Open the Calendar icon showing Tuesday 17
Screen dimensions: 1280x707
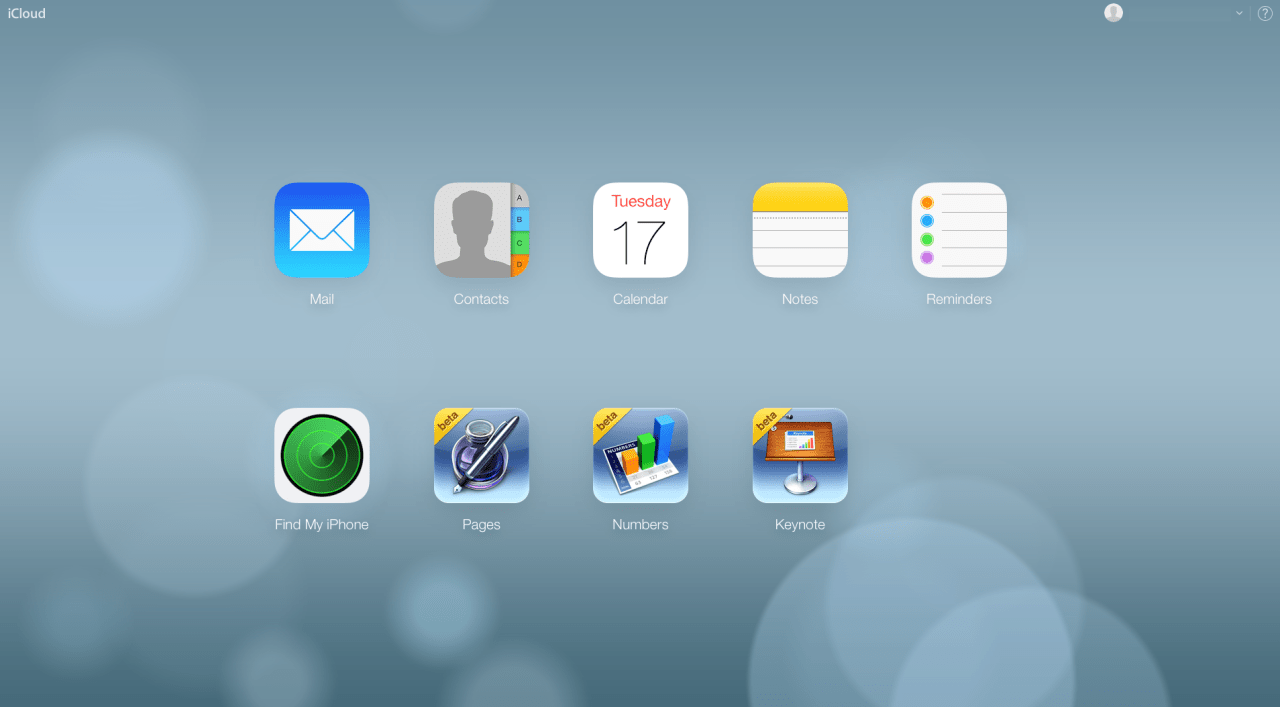coord(640,230)
